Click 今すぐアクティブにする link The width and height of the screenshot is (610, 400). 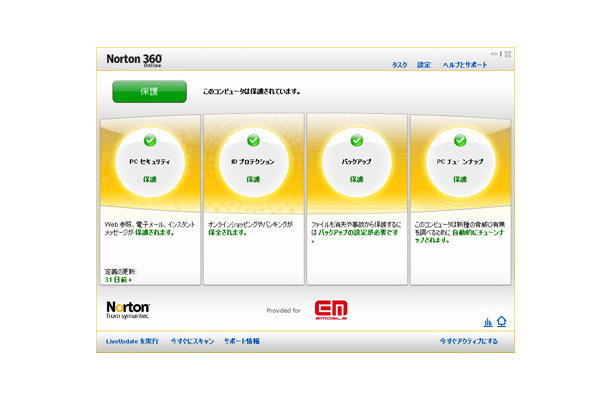(x=468, y=341)
